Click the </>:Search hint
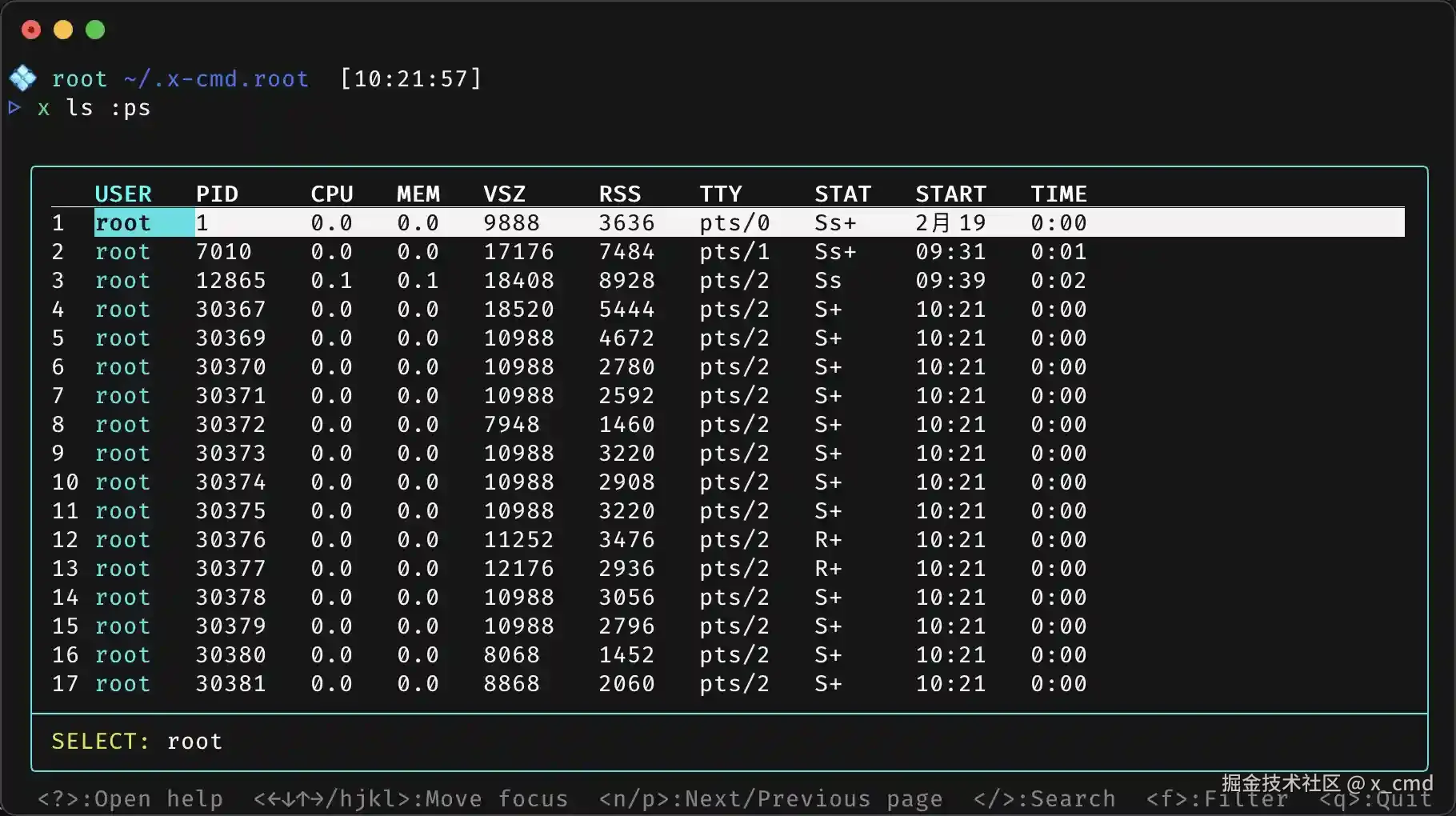Screen dimensions: 1456x816 (1045, 798)
